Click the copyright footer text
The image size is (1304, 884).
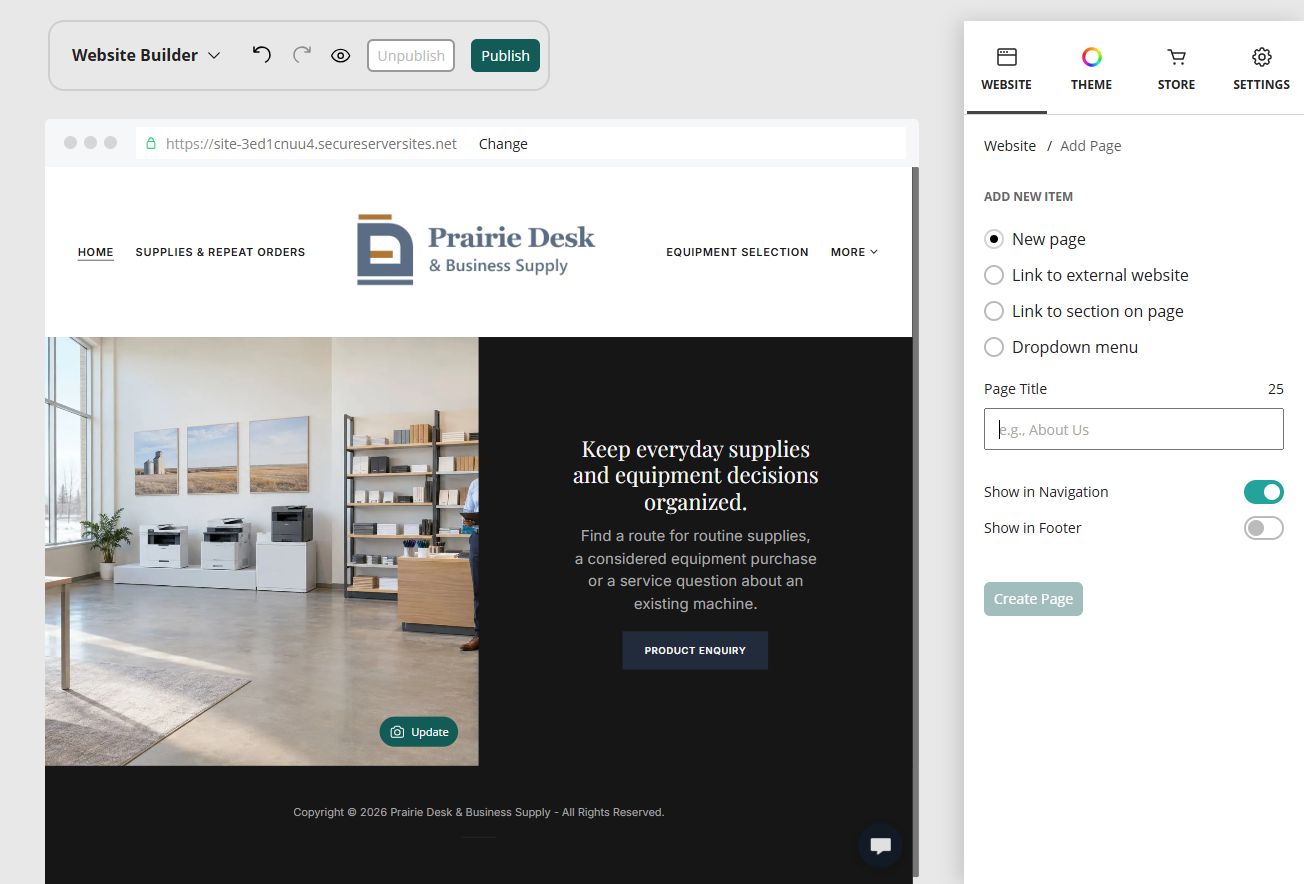(479, 812)
